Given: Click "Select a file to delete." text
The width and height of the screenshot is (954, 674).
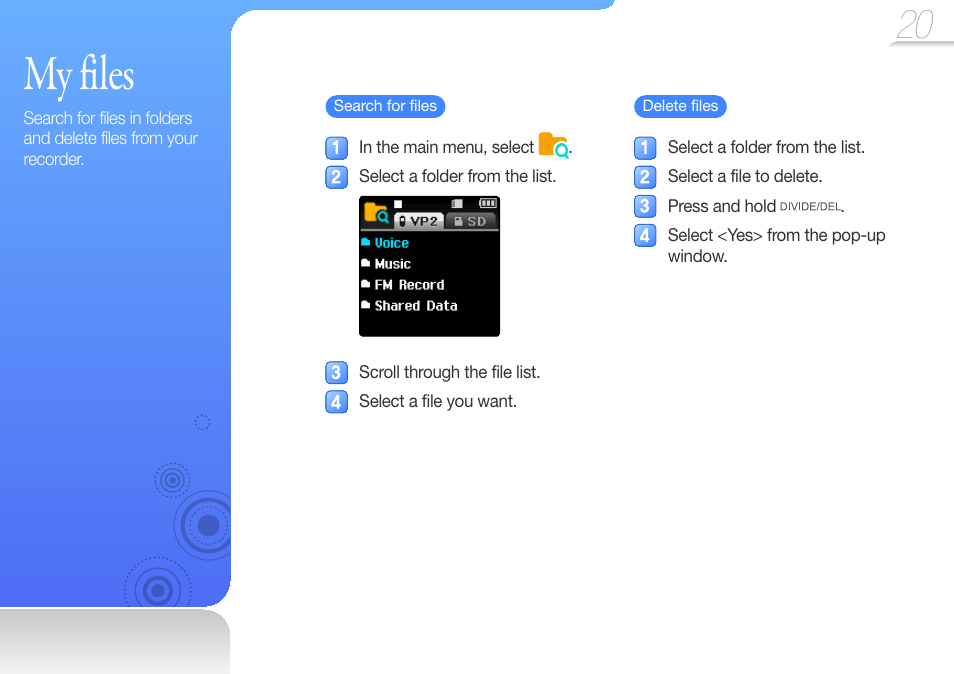Looking at the screenshot, I should [745, 176].
